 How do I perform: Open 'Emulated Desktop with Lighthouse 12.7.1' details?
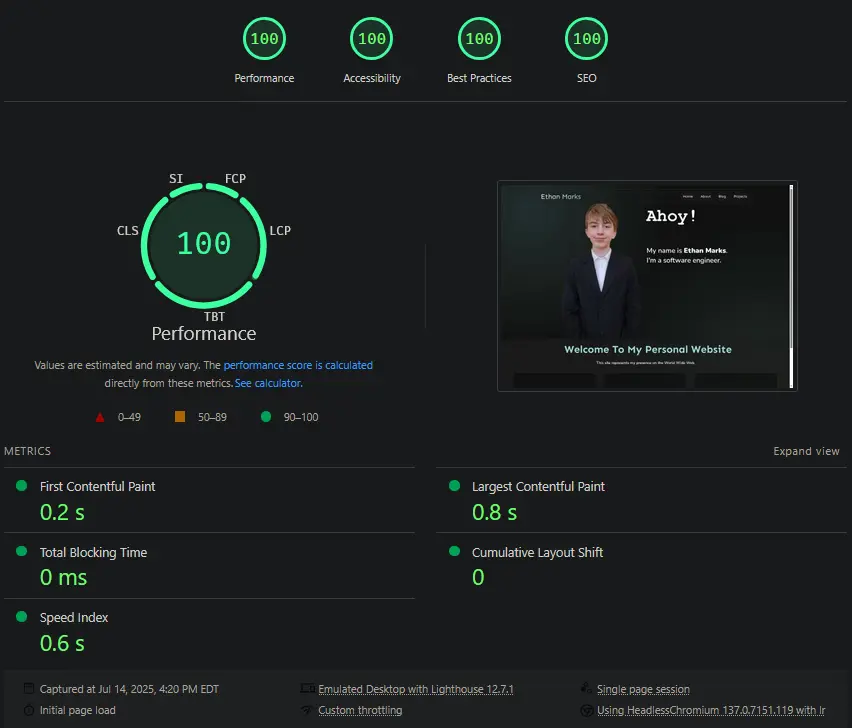click(416, 689)
